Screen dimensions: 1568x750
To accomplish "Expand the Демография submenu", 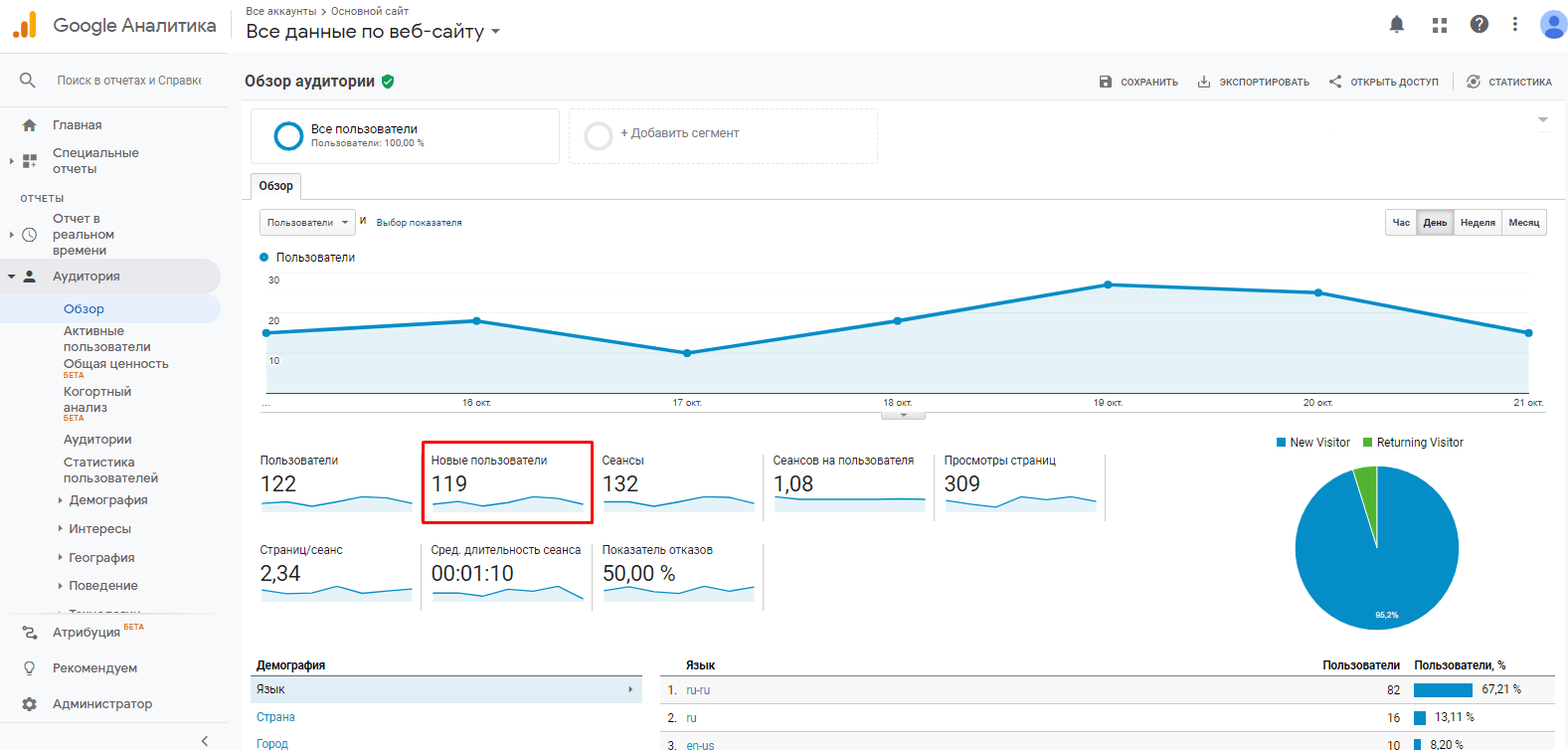I will [x=61, y=500].
